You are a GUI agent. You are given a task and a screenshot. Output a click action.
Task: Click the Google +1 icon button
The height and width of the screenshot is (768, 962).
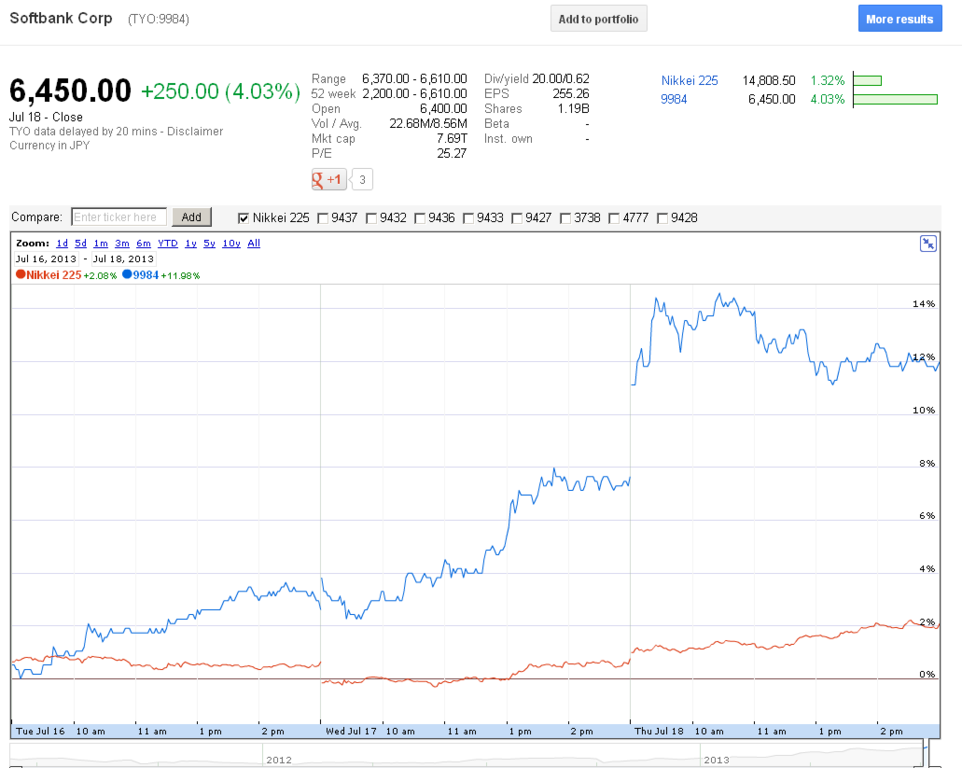(x=329, y=180)
